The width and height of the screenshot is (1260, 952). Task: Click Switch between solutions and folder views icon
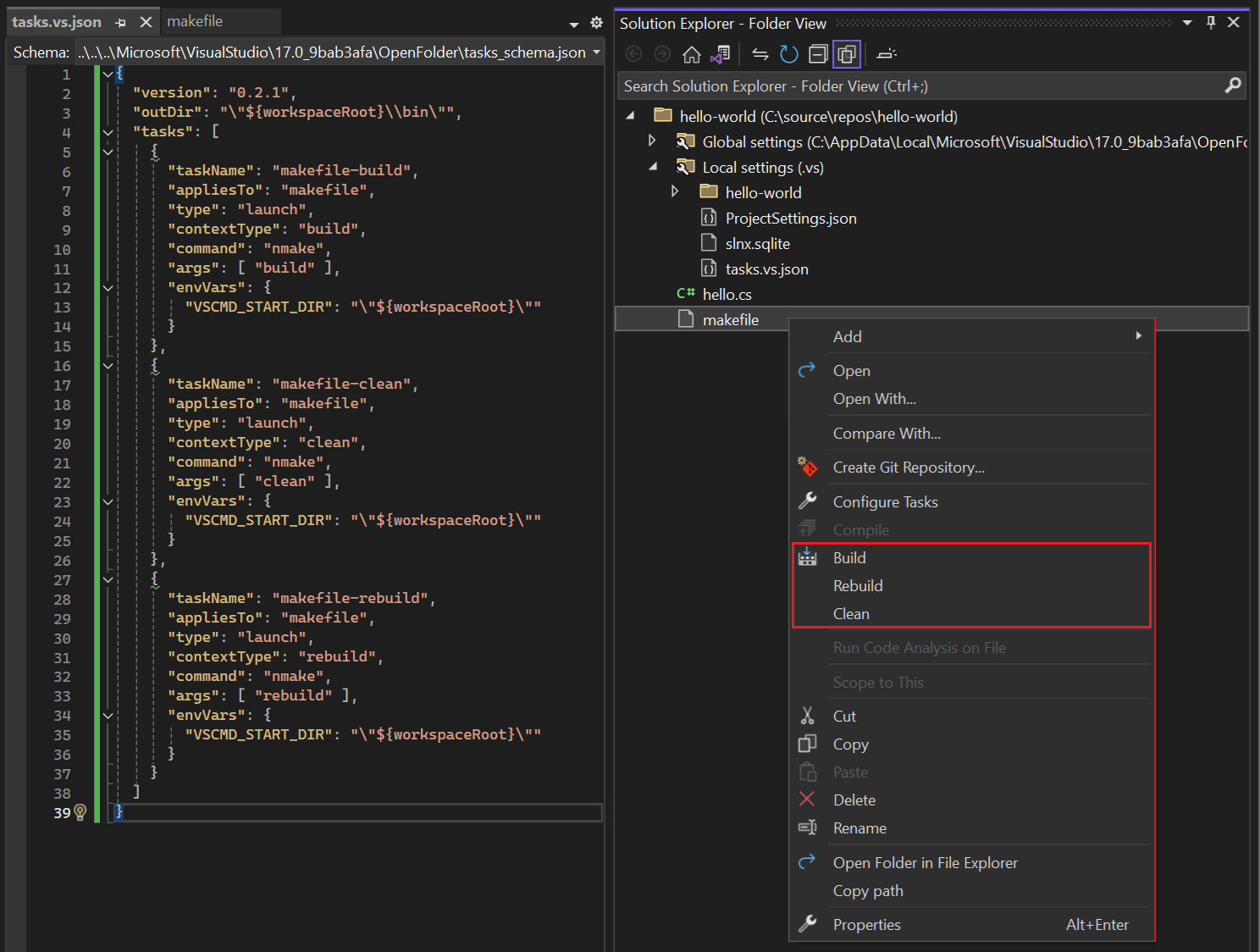pos(720,54)
